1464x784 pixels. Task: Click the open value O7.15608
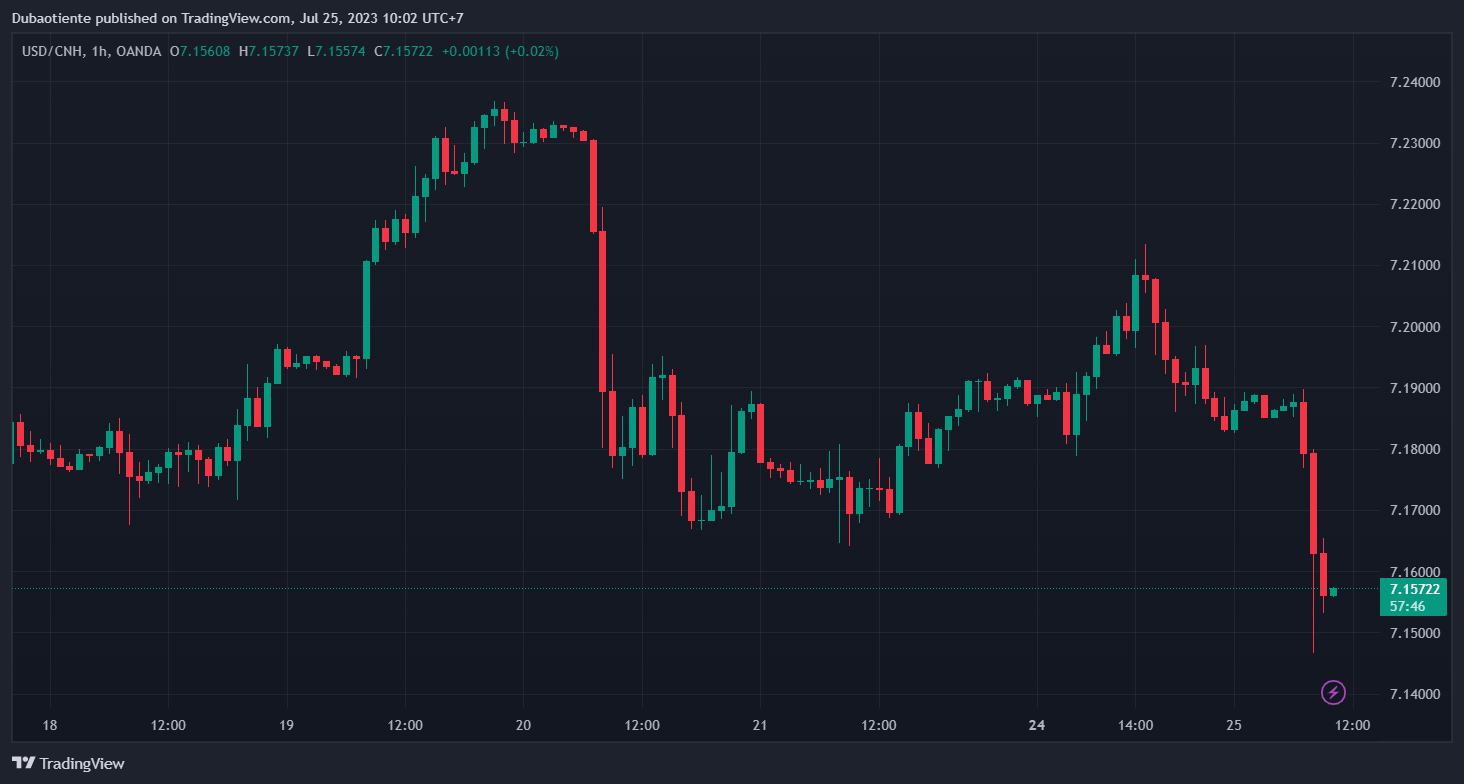pos(200,51)
